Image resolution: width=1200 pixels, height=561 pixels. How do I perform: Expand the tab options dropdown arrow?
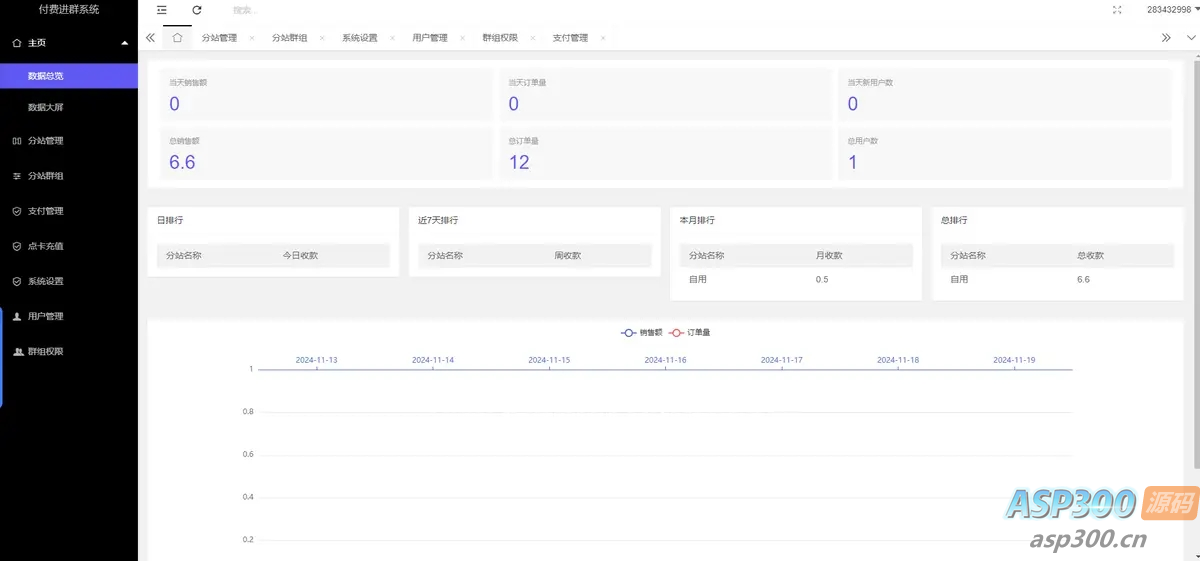click(1190, 38)
